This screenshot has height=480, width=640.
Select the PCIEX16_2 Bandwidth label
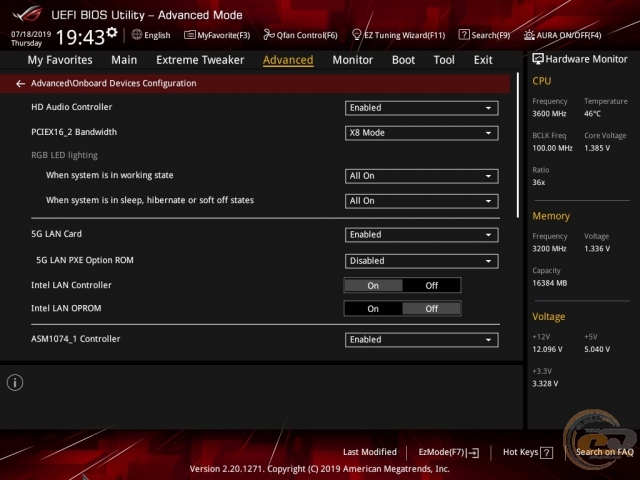[x=74, y=132]
